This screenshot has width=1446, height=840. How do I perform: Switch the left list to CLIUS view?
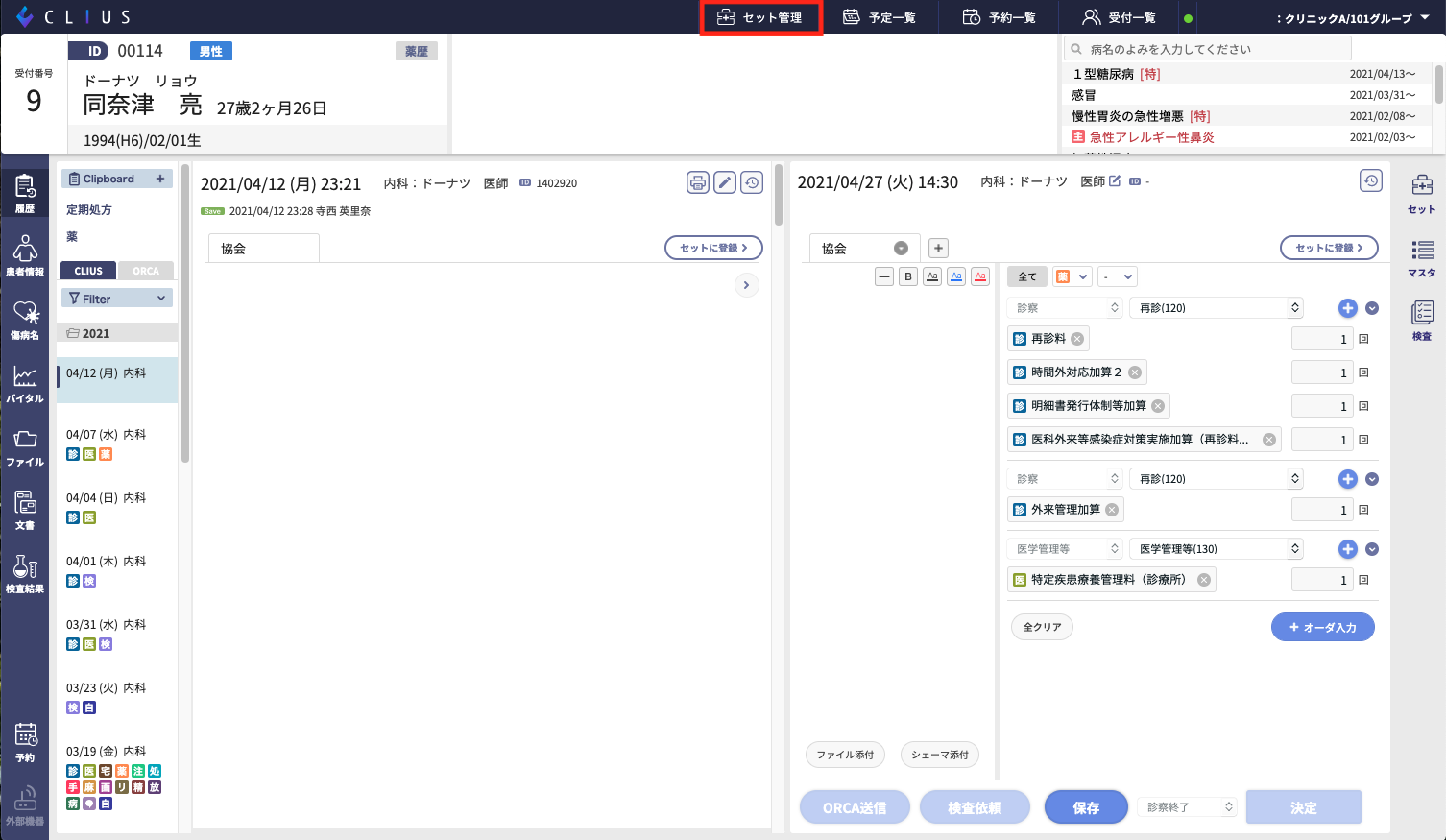click(x=88, y=271)
